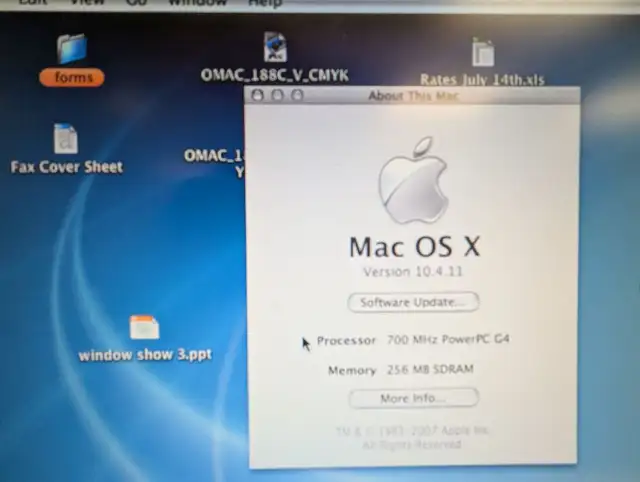Click the About This Mac title bar
640x482 pixels.
click(412, 96)
